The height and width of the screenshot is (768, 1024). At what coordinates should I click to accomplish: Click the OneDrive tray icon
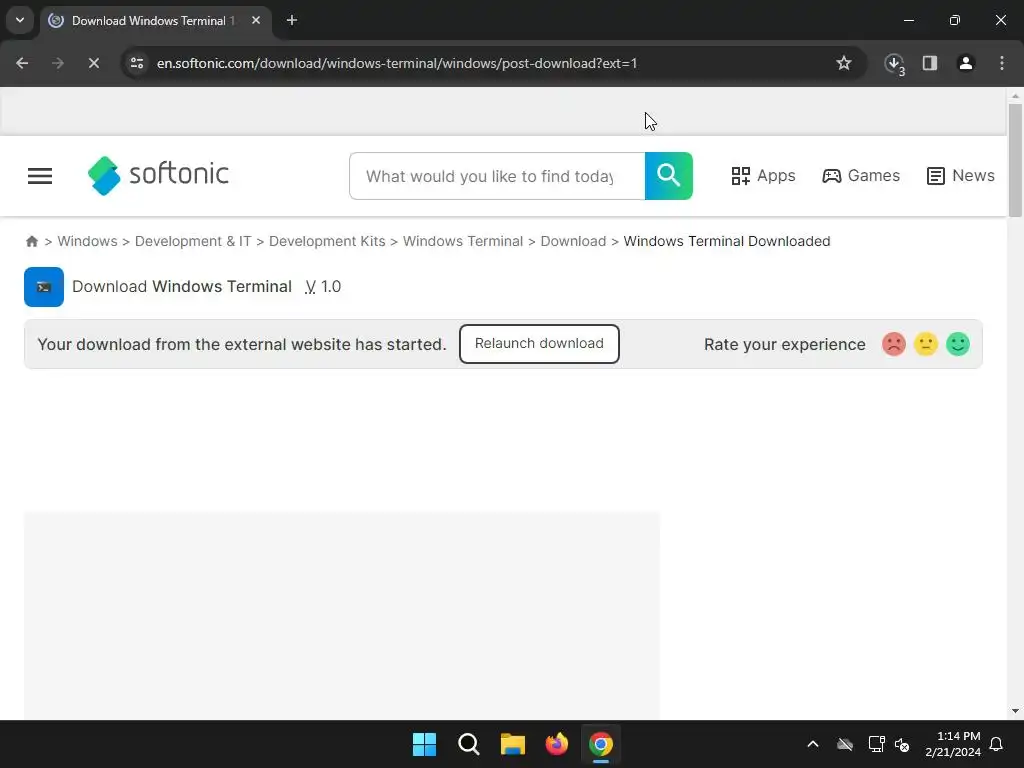(845, 744)
